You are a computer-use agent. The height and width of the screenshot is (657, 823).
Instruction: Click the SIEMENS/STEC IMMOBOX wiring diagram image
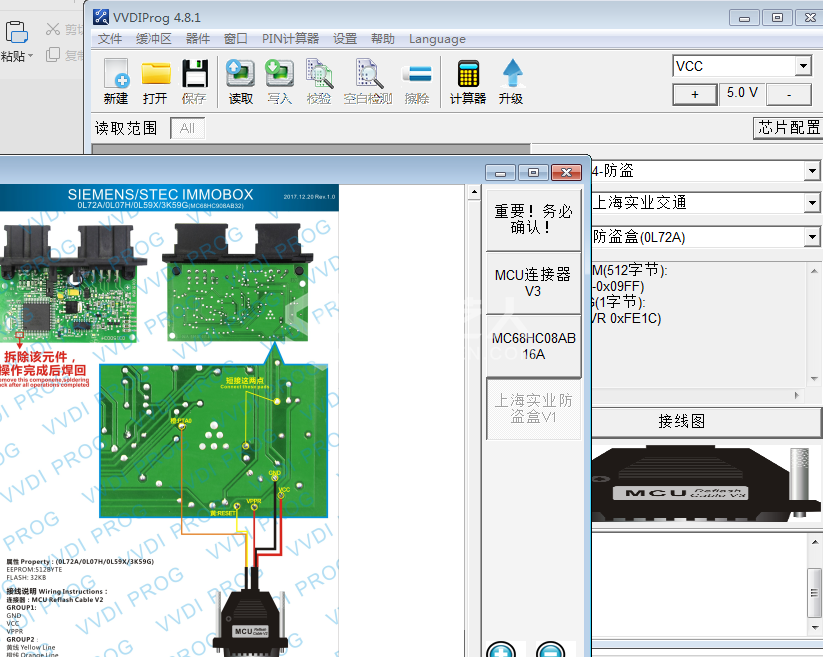170,420
